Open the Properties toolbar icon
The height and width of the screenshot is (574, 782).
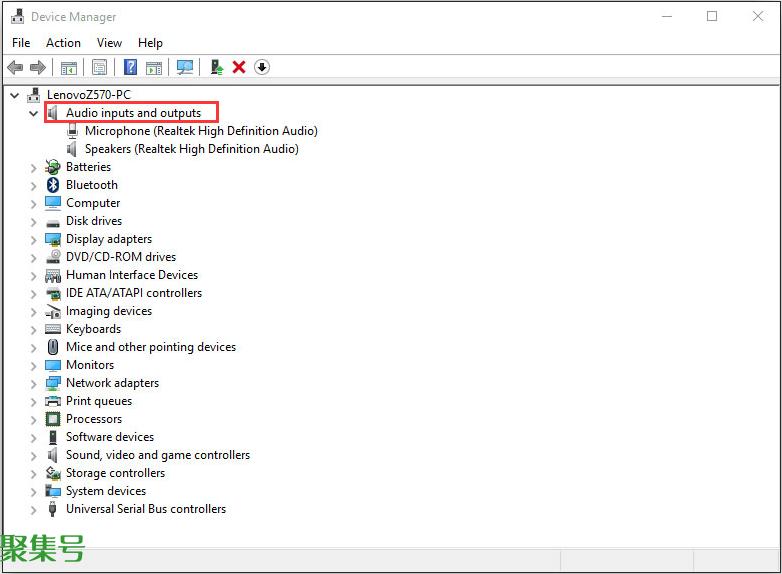point(99,67)
